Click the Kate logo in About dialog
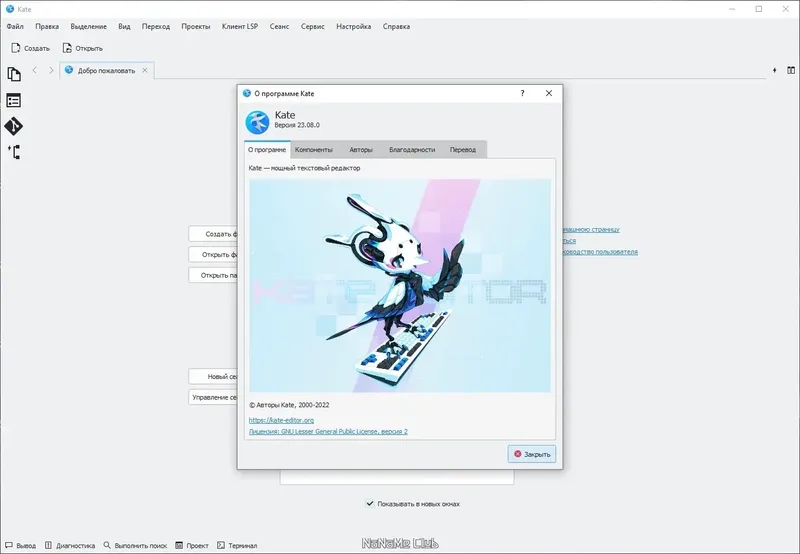This screenshot has height=554, width=800. tap(257, 122)
